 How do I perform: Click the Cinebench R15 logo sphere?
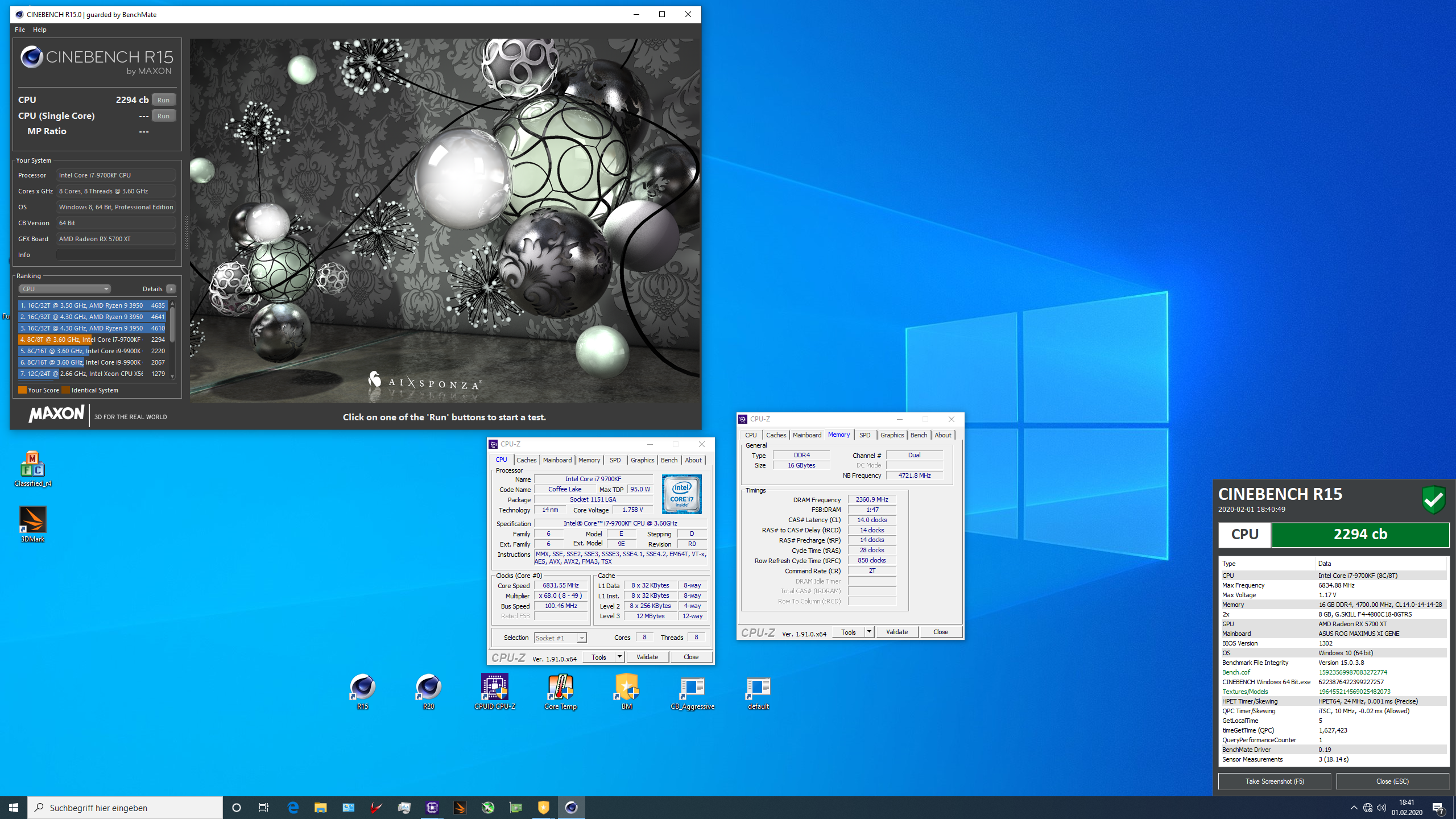click(x=32, y=57)
